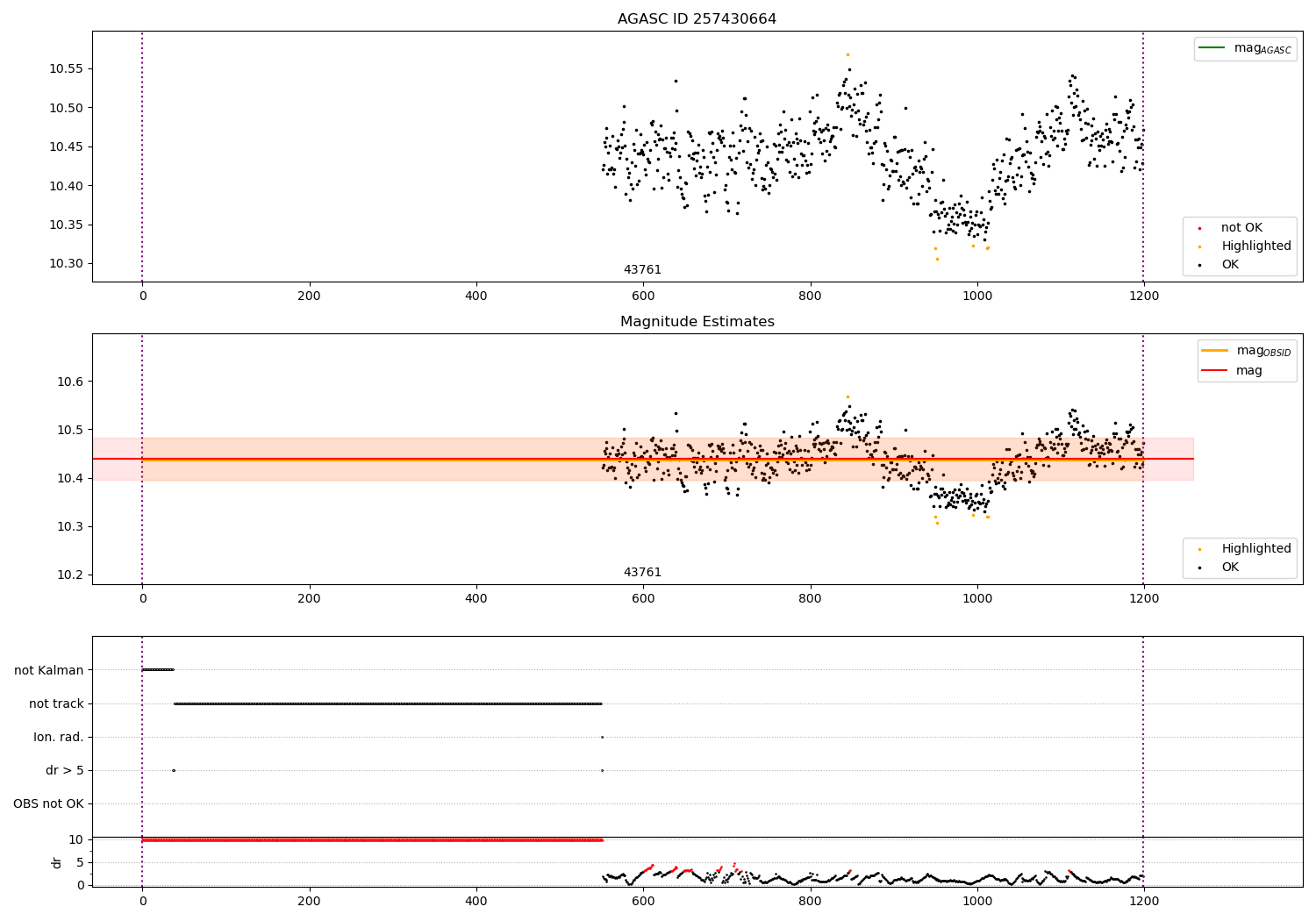This screenshot has height=921, width=1316.
Task: Click the 'OK' legend entry in top plot
Action: (x=1220, y=265)
